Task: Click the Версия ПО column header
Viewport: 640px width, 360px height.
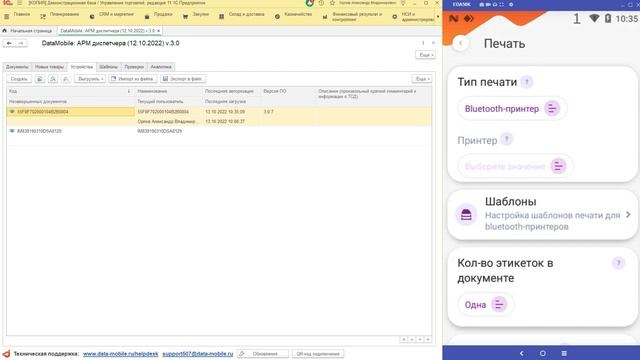Action: coord(288,91)
